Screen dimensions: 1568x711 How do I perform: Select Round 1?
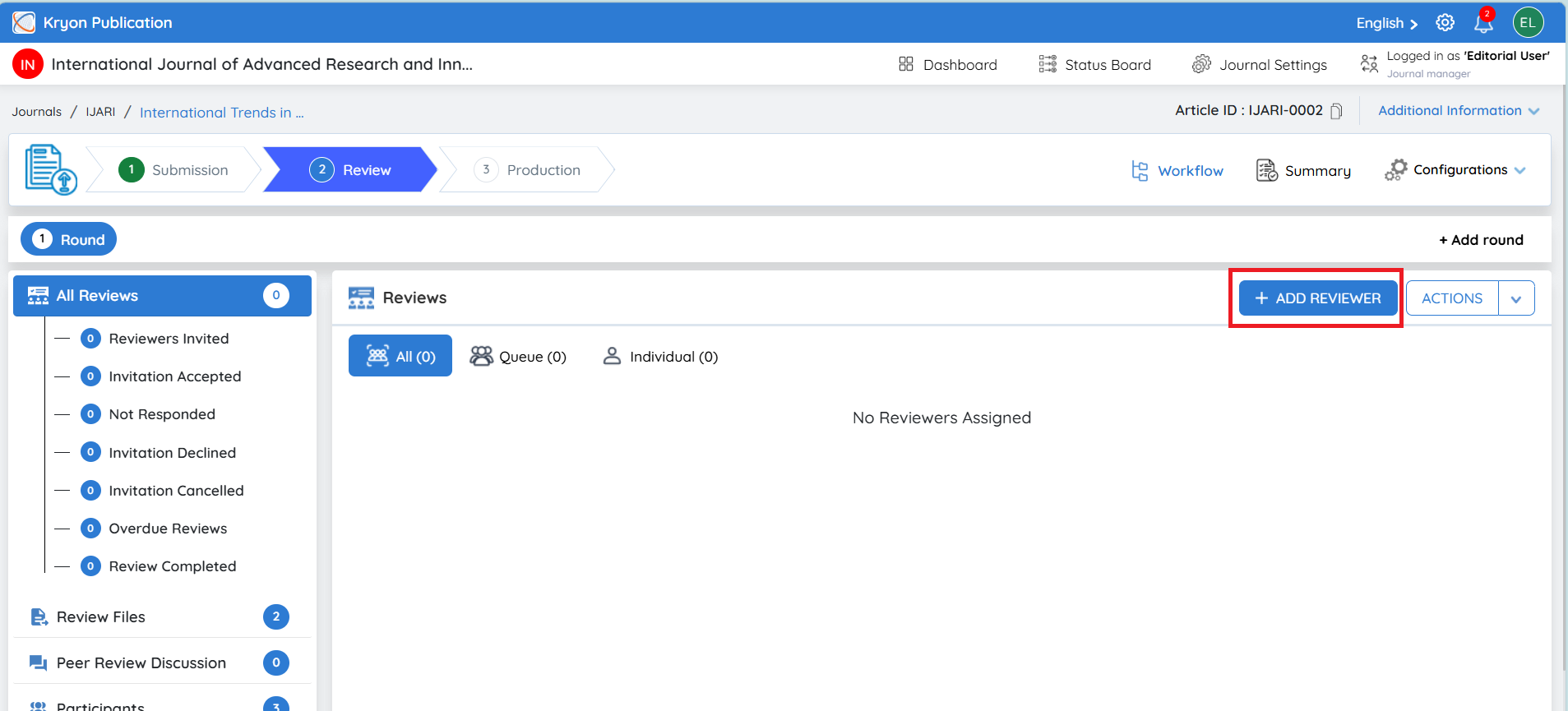[68, 239]
